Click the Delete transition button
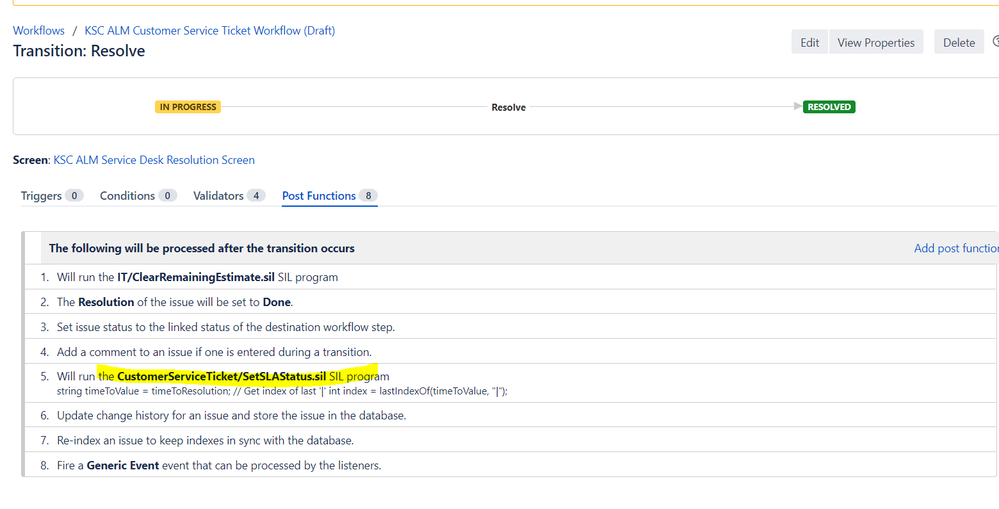 click(x=959, y=42)
